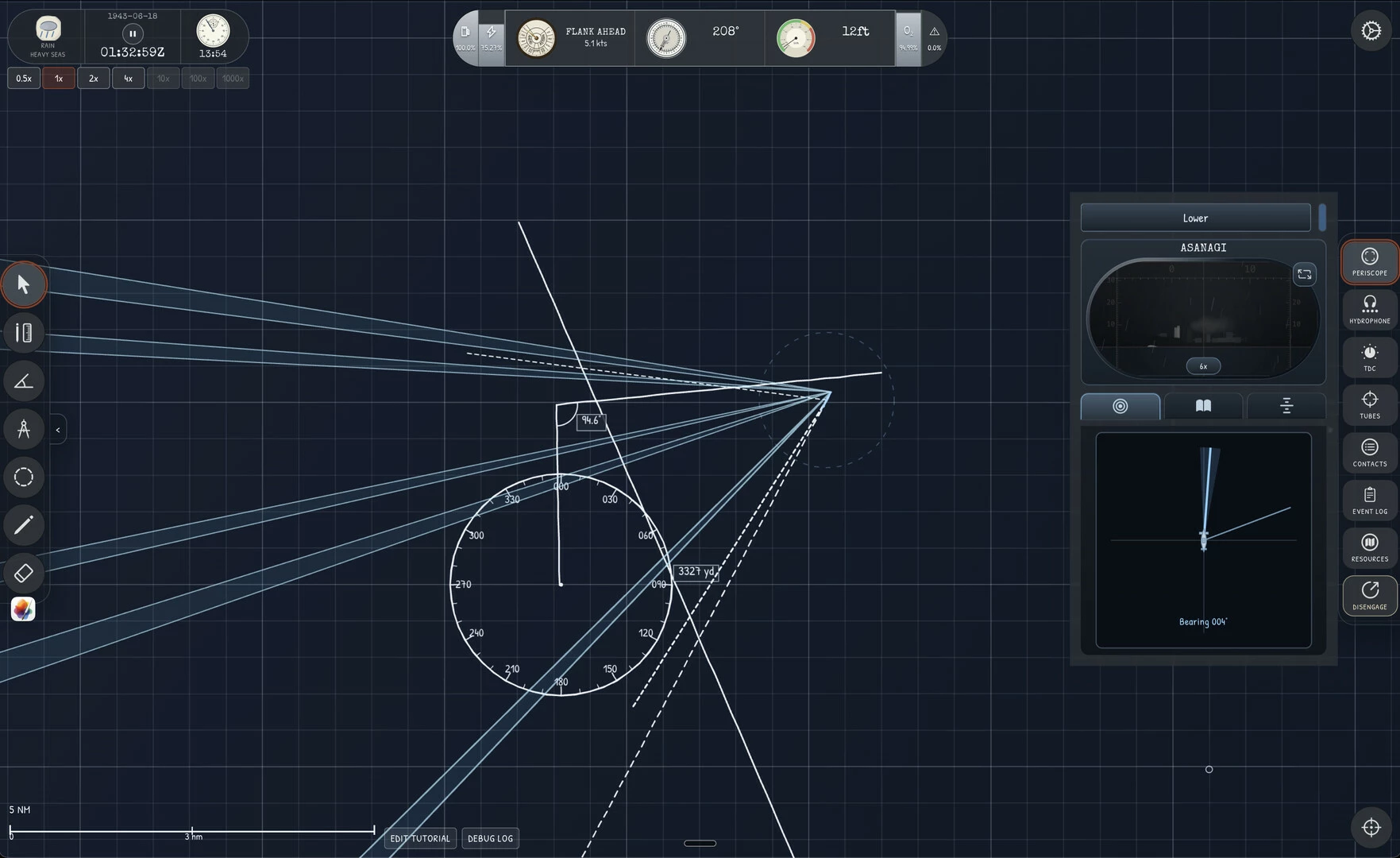Click the battery charge indicator
The height and width of the screenshot is (858, 1400).
(492, 37)
